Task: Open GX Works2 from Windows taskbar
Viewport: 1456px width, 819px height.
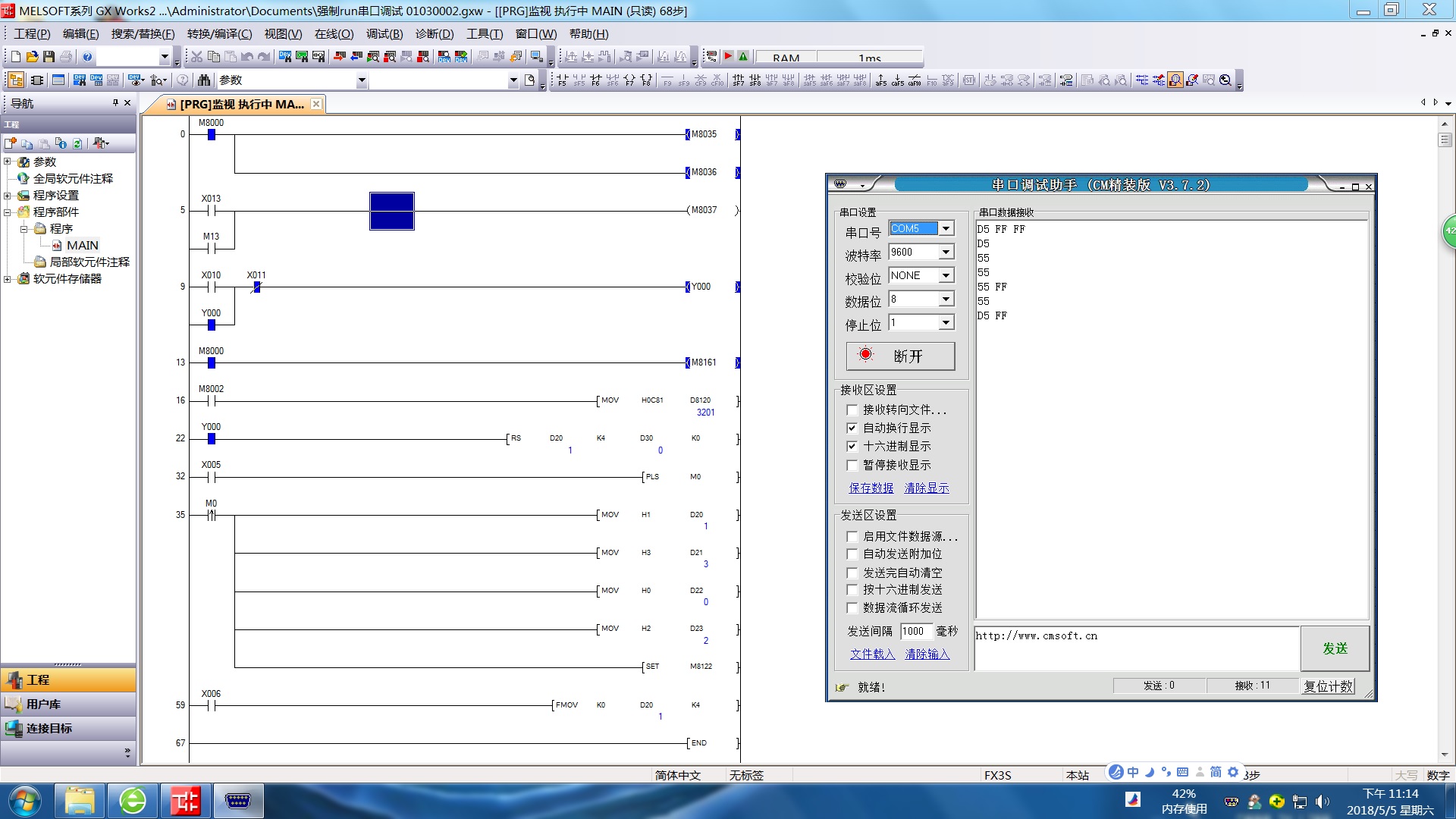Action: point(185,801)
